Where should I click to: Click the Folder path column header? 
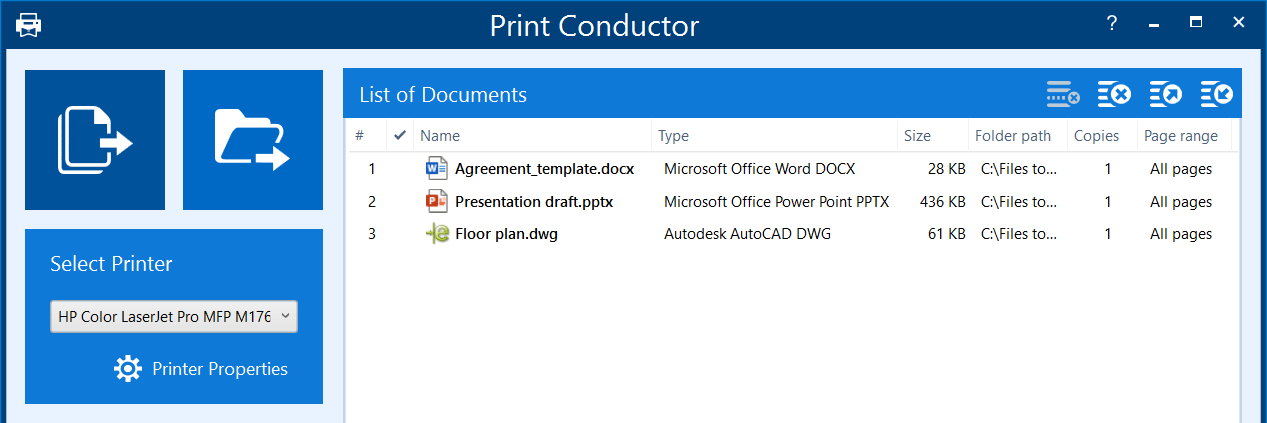[x=1013, y=136]
